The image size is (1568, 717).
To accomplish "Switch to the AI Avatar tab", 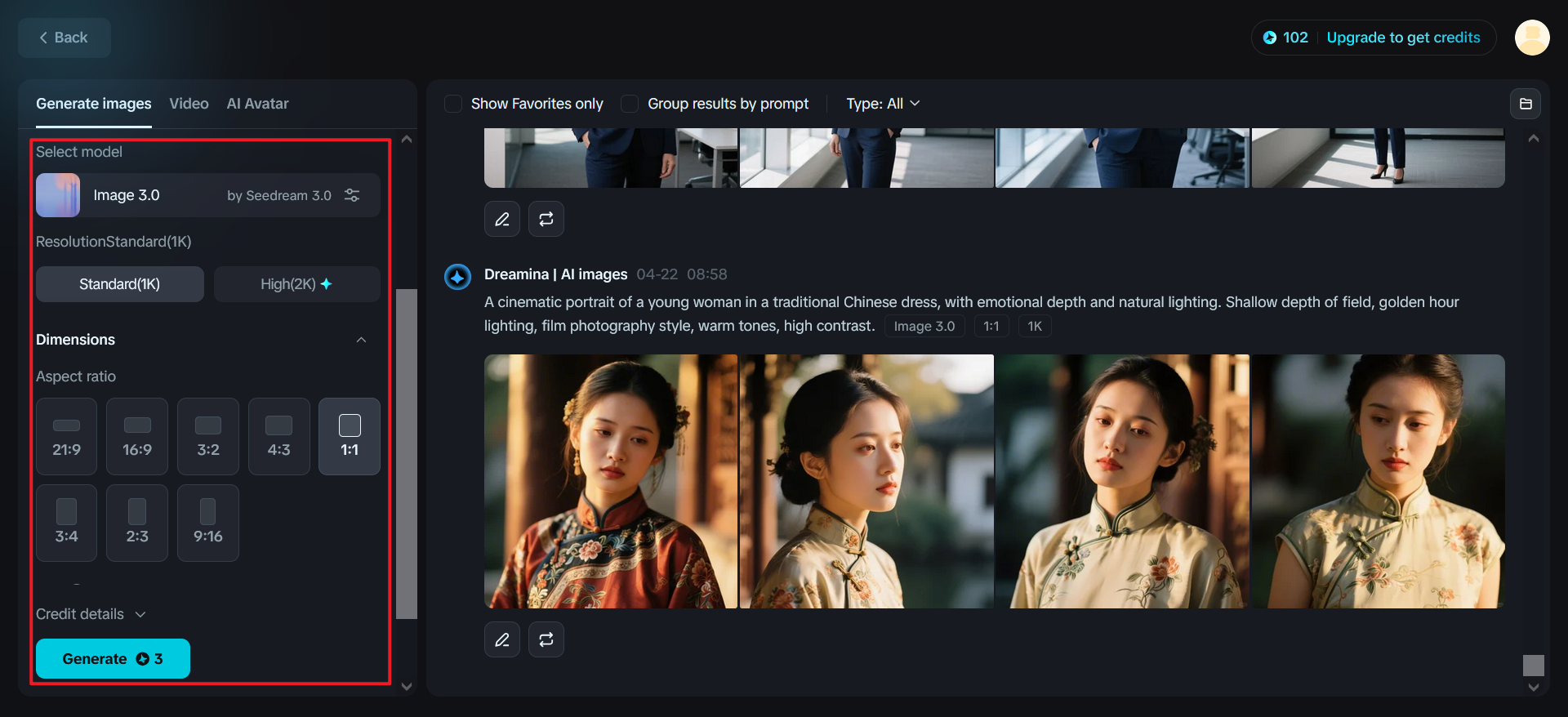I will (257, 104).
